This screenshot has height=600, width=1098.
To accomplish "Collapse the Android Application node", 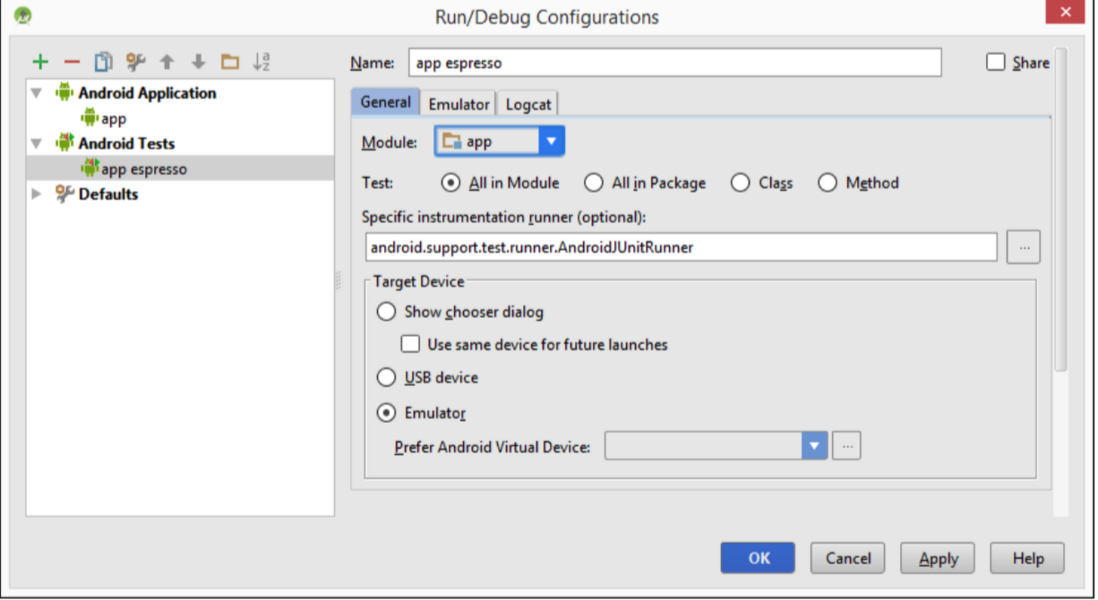I will click(x=36, y=93).
